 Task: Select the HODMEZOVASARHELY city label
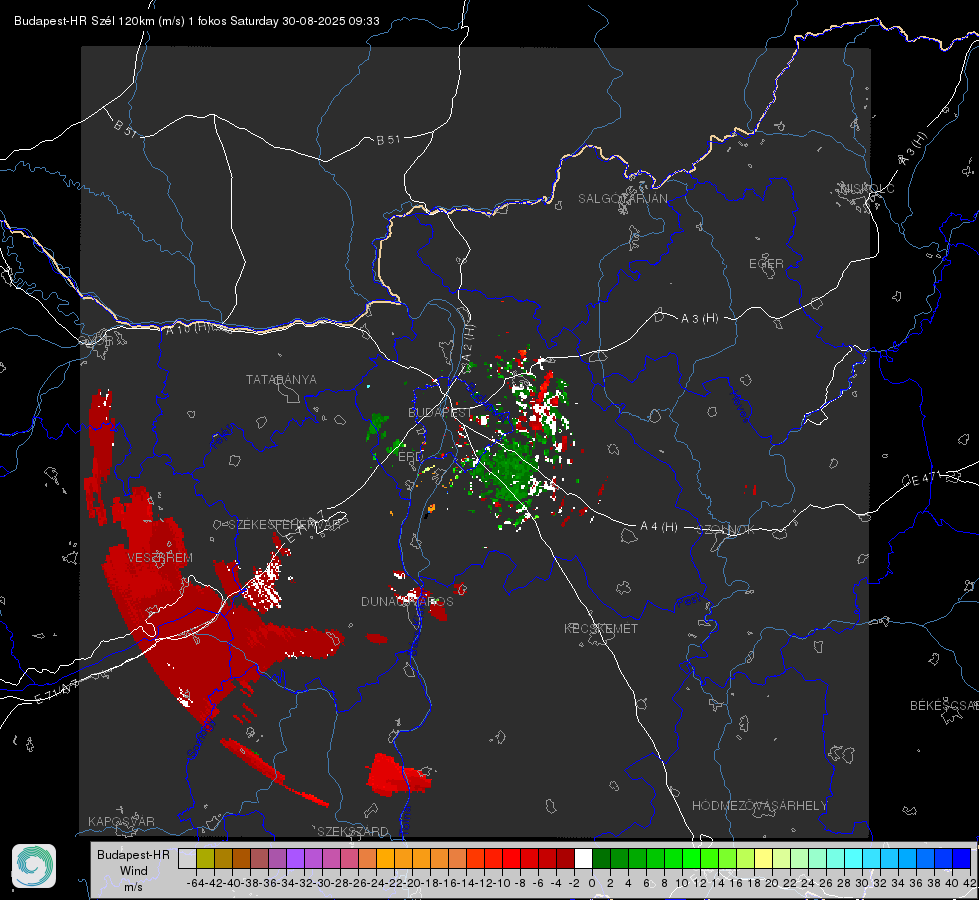pos(759,806)
